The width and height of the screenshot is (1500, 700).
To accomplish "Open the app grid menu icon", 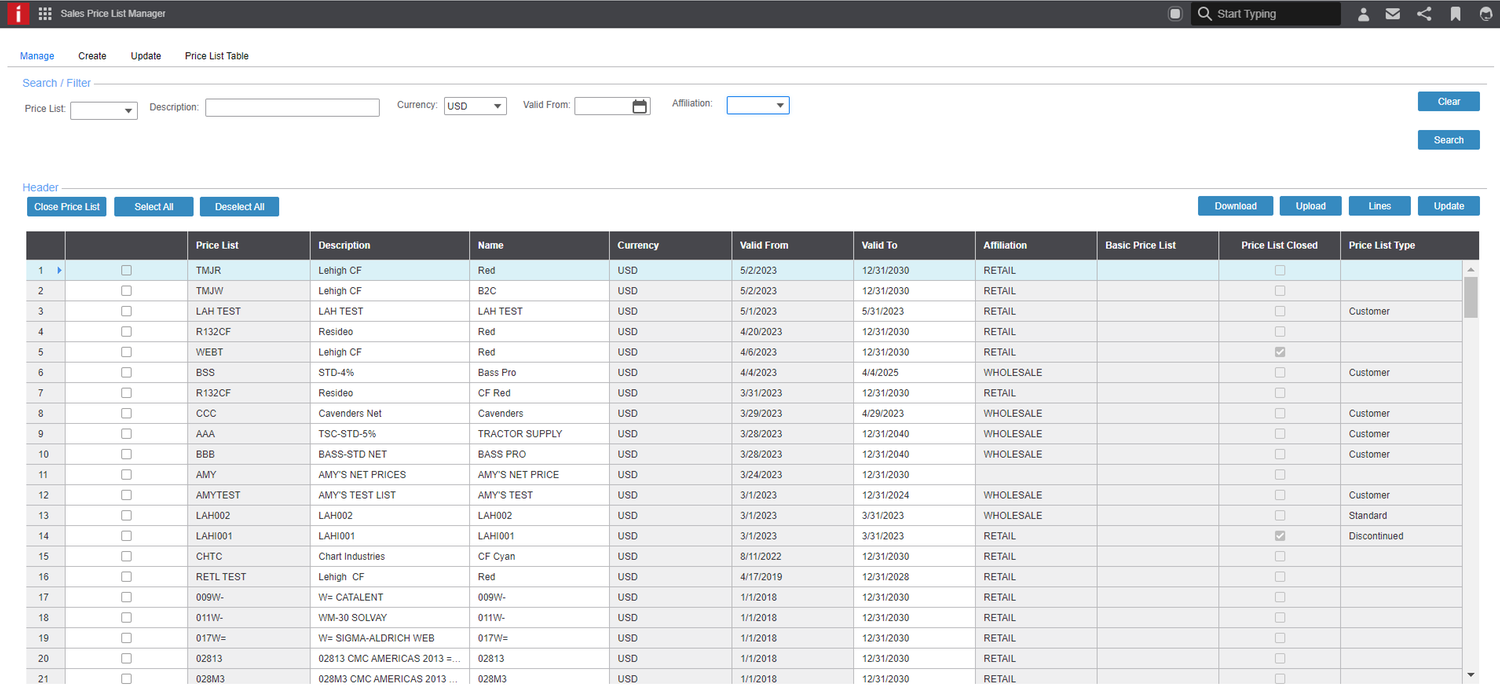I will coord(45,14).
